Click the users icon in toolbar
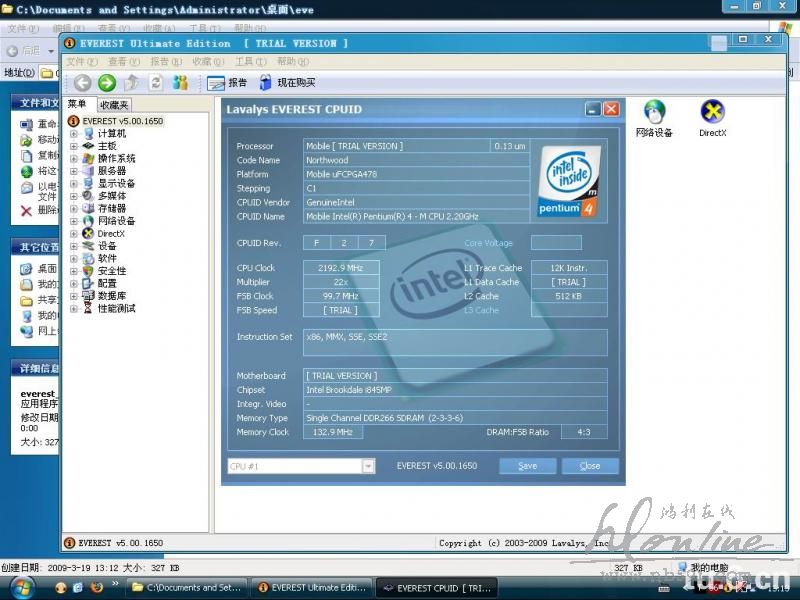The width and height of the screenshot is (800, 600). coord(180,83)
